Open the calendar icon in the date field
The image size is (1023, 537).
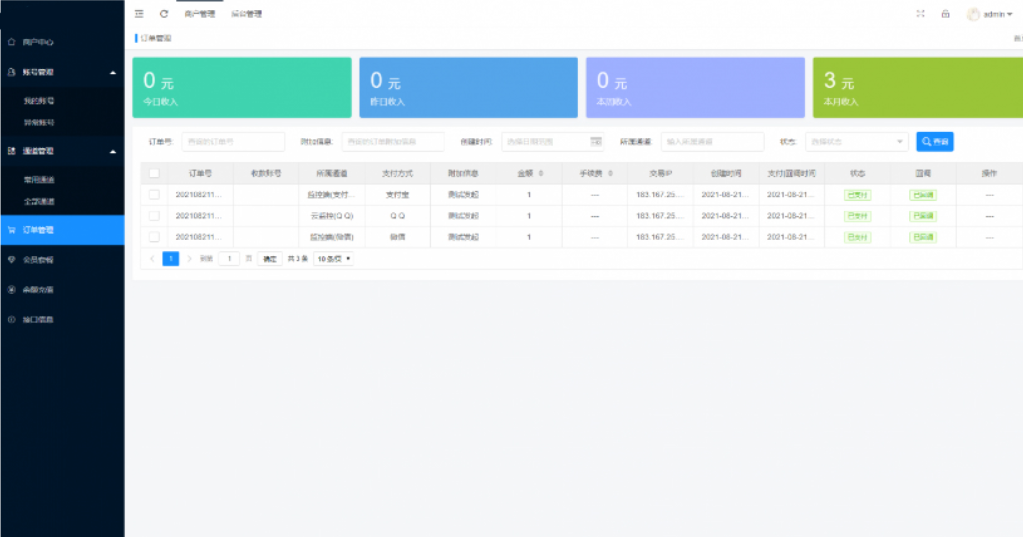pos(597,142)
